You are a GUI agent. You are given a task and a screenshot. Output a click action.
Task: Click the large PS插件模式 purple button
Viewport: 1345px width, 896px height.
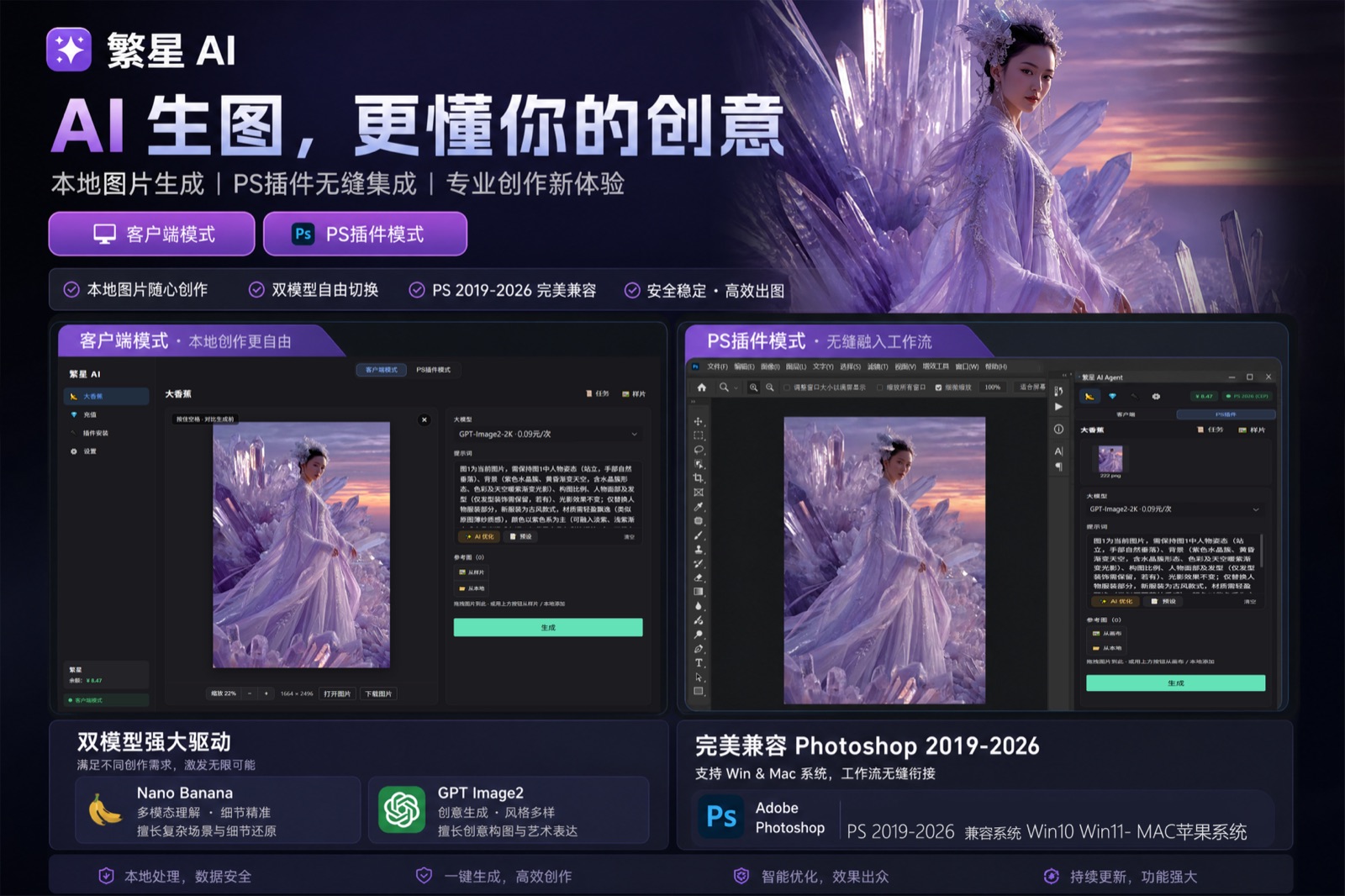pos(365,234)
